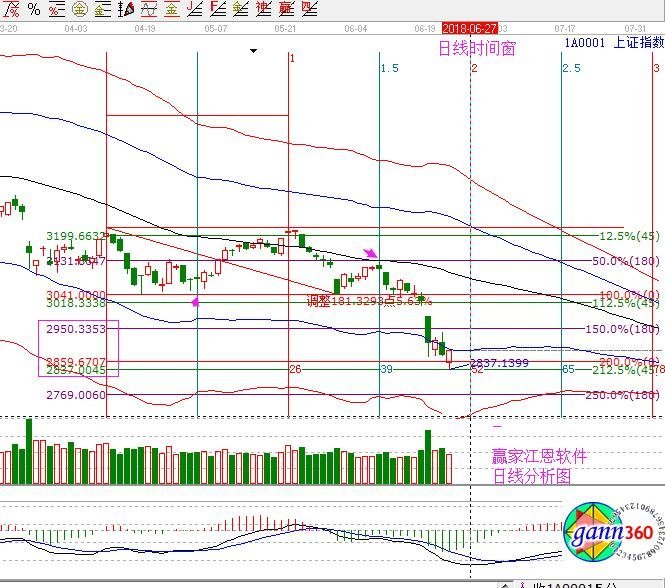Select the 金 fan lines tool
Screen dimensions: 665x588
tap(240, 9)
